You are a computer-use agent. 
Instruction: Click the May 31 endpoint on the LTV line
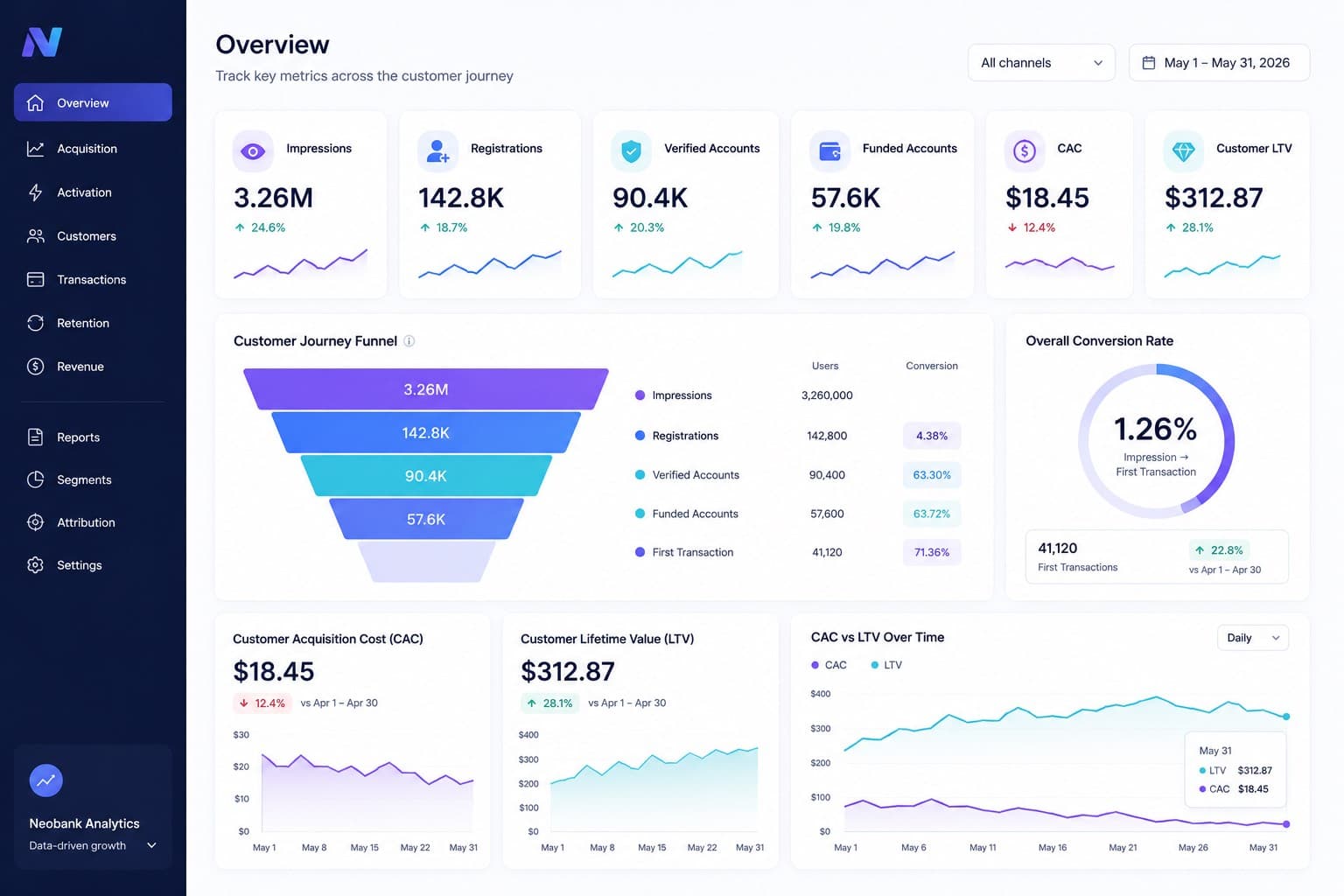click(1286, 717)
